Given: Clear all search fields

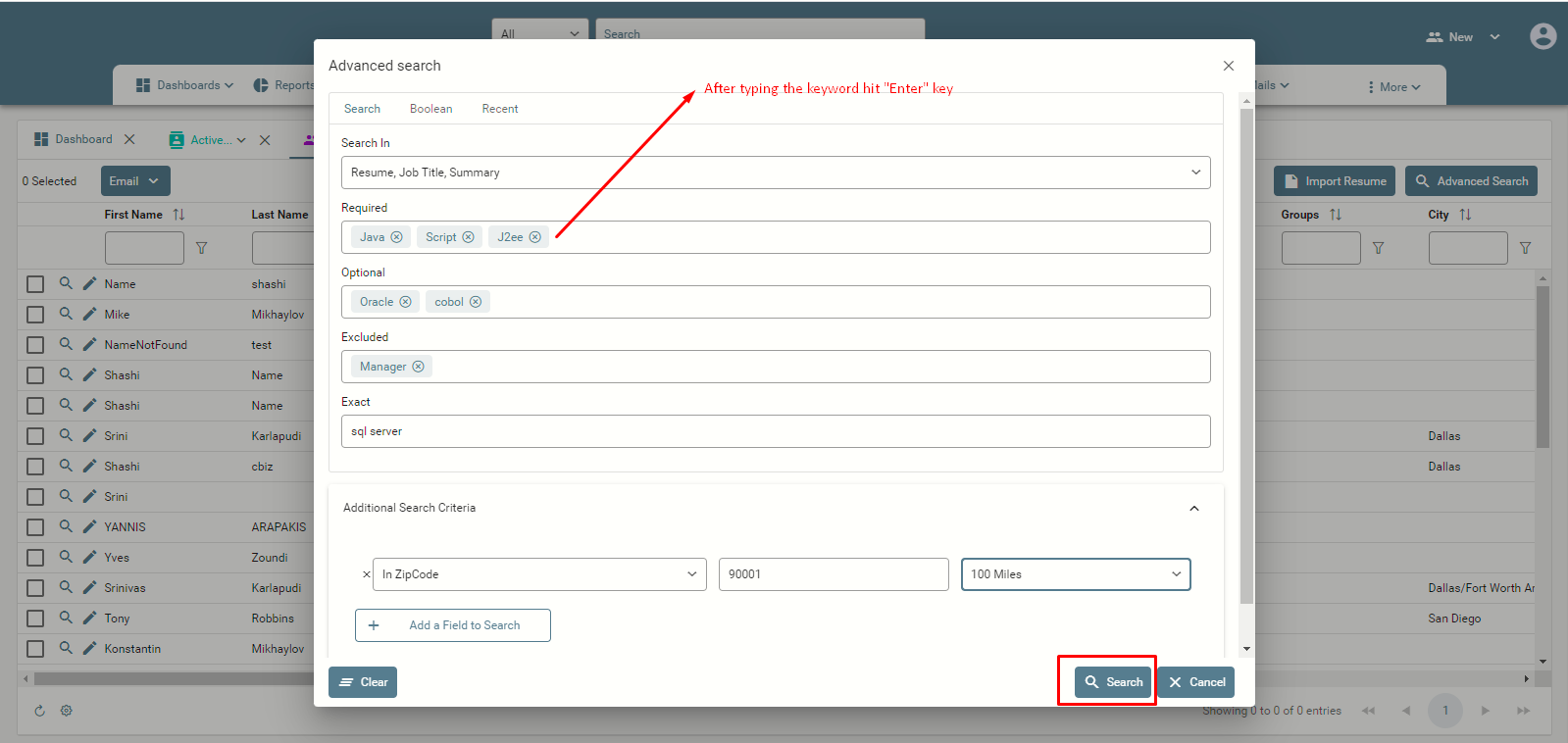Looking at the screenshot, I should point(363,682).
